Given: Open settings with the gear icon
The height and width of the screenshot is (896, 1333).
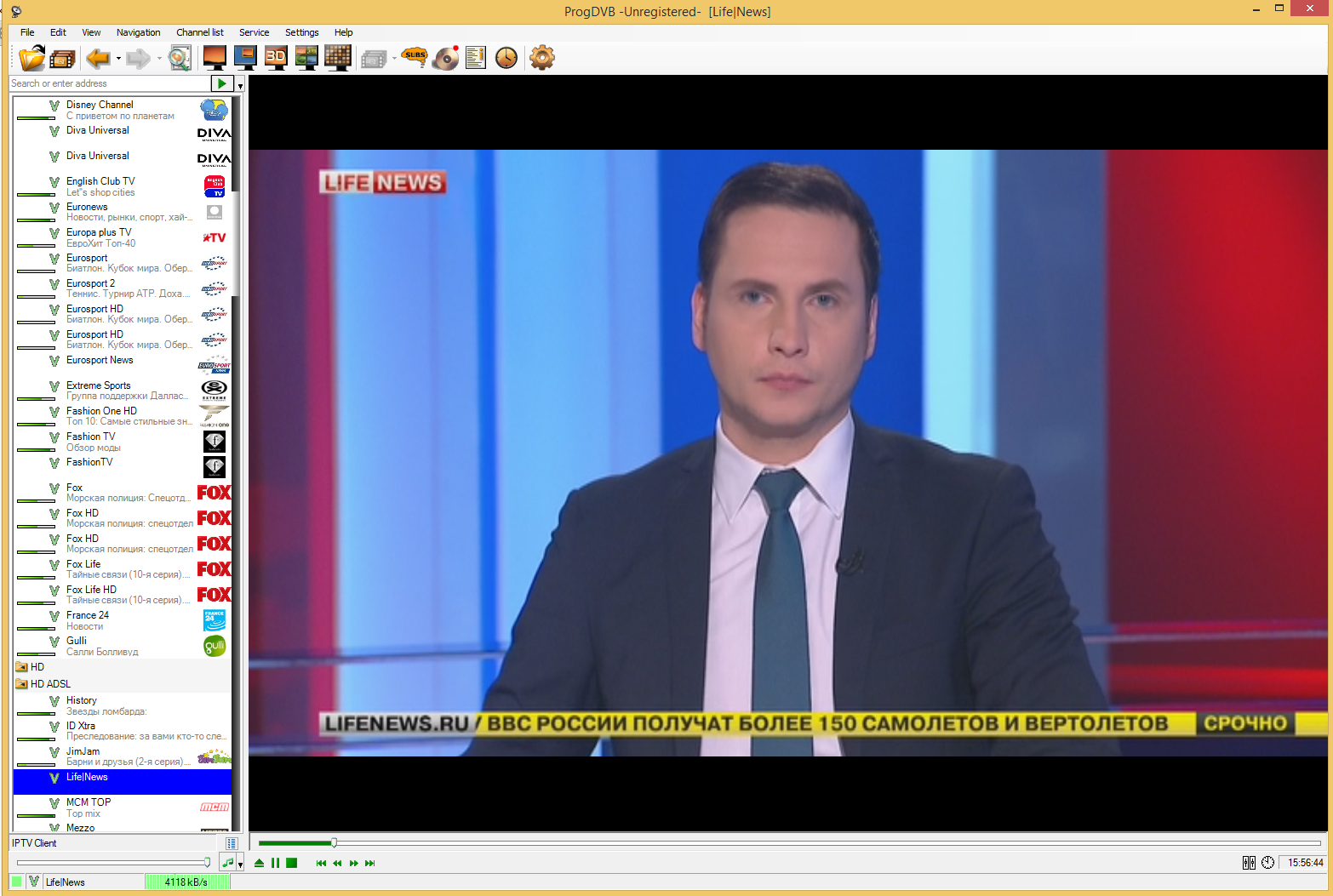Looking at the screenshot, I should (542, 58).
